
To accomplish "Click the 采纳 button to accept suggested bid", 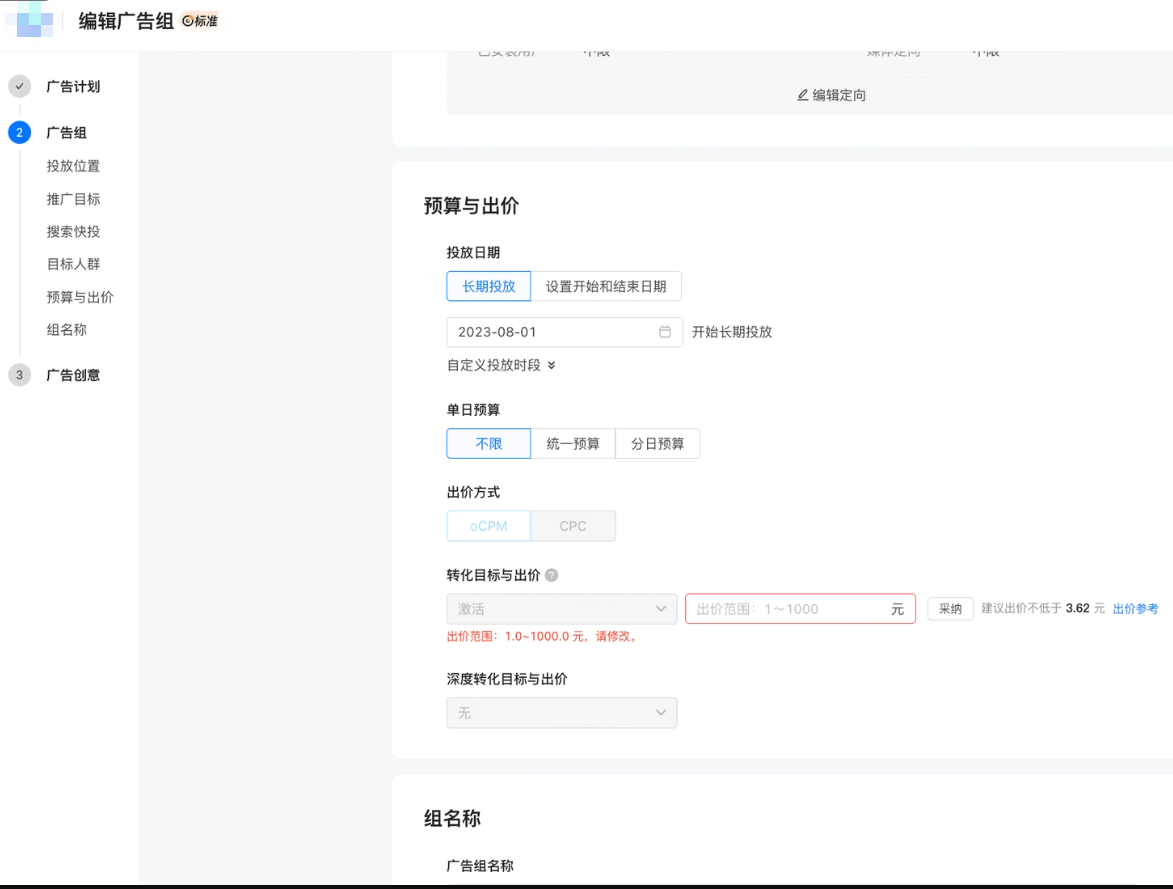I will click(x=951, y=608).
